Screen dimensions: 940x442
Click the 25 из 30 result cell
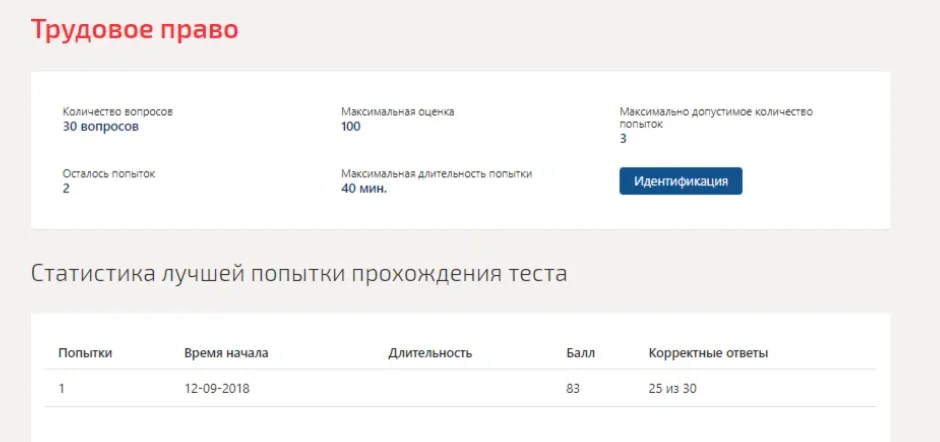pyautogui.click(x=673, y=389)
